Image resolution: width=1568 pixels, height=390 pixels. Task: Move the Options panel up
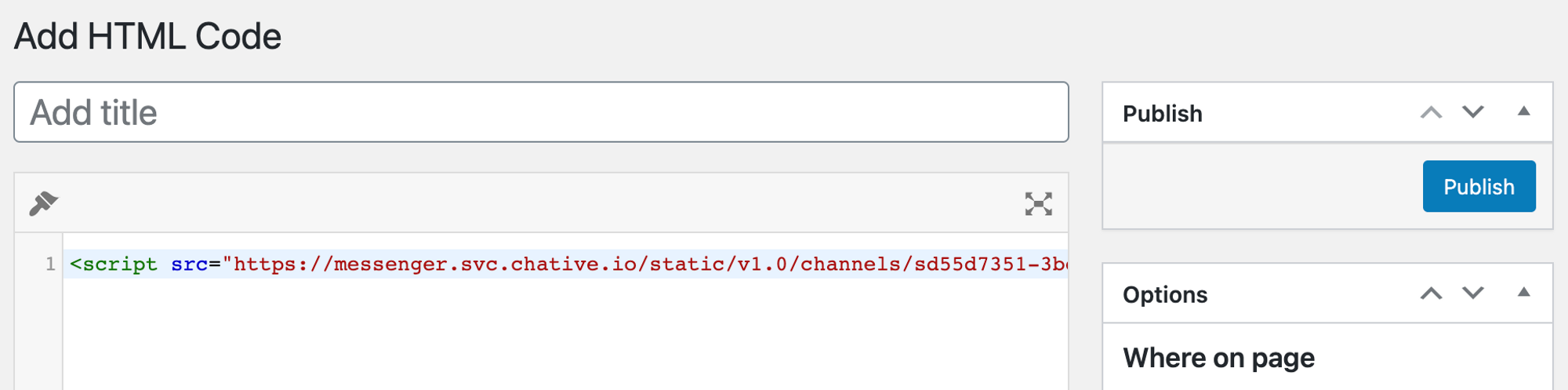coord(1431,293)
